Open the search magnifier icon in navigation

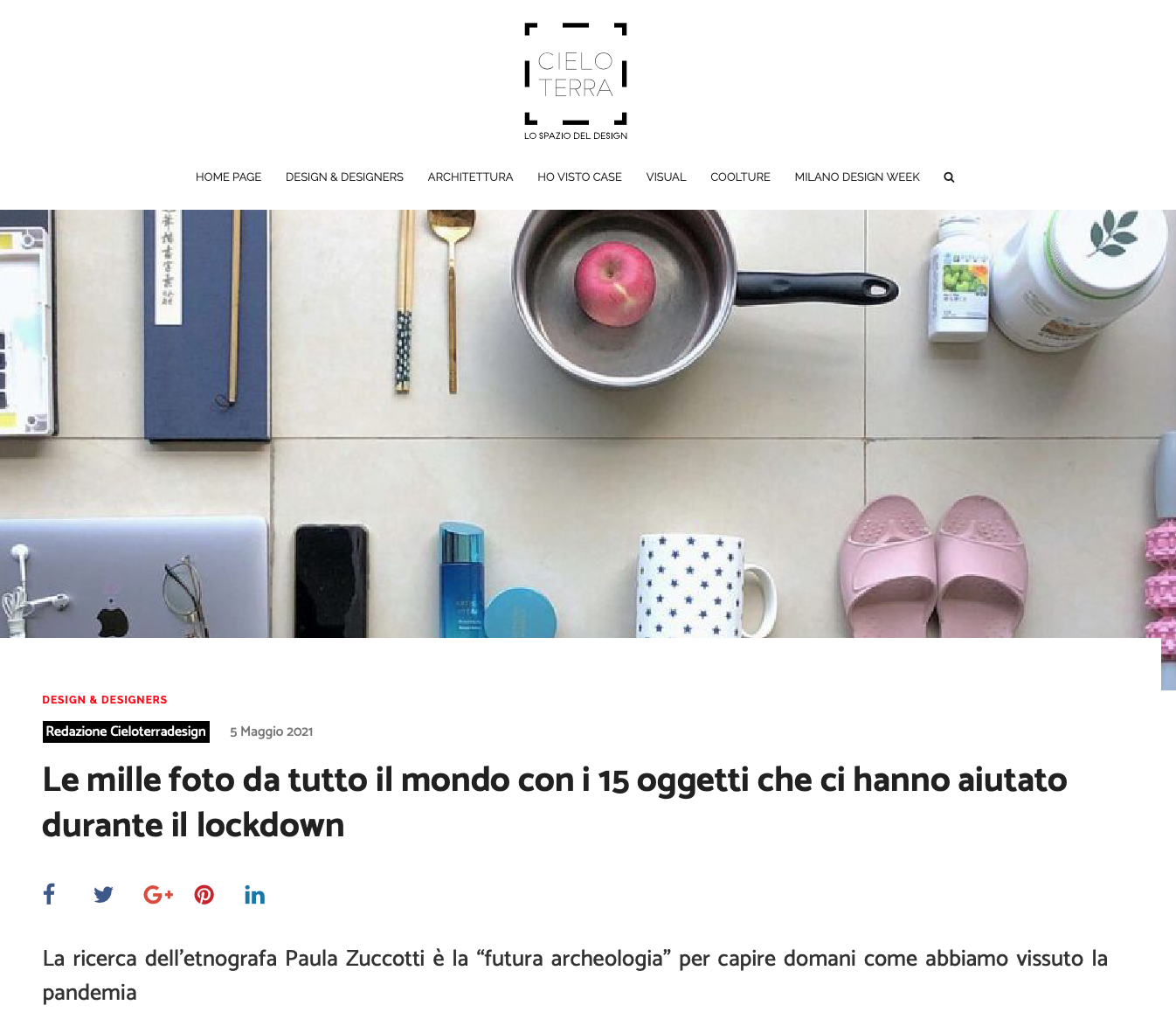tap(949, 177)
